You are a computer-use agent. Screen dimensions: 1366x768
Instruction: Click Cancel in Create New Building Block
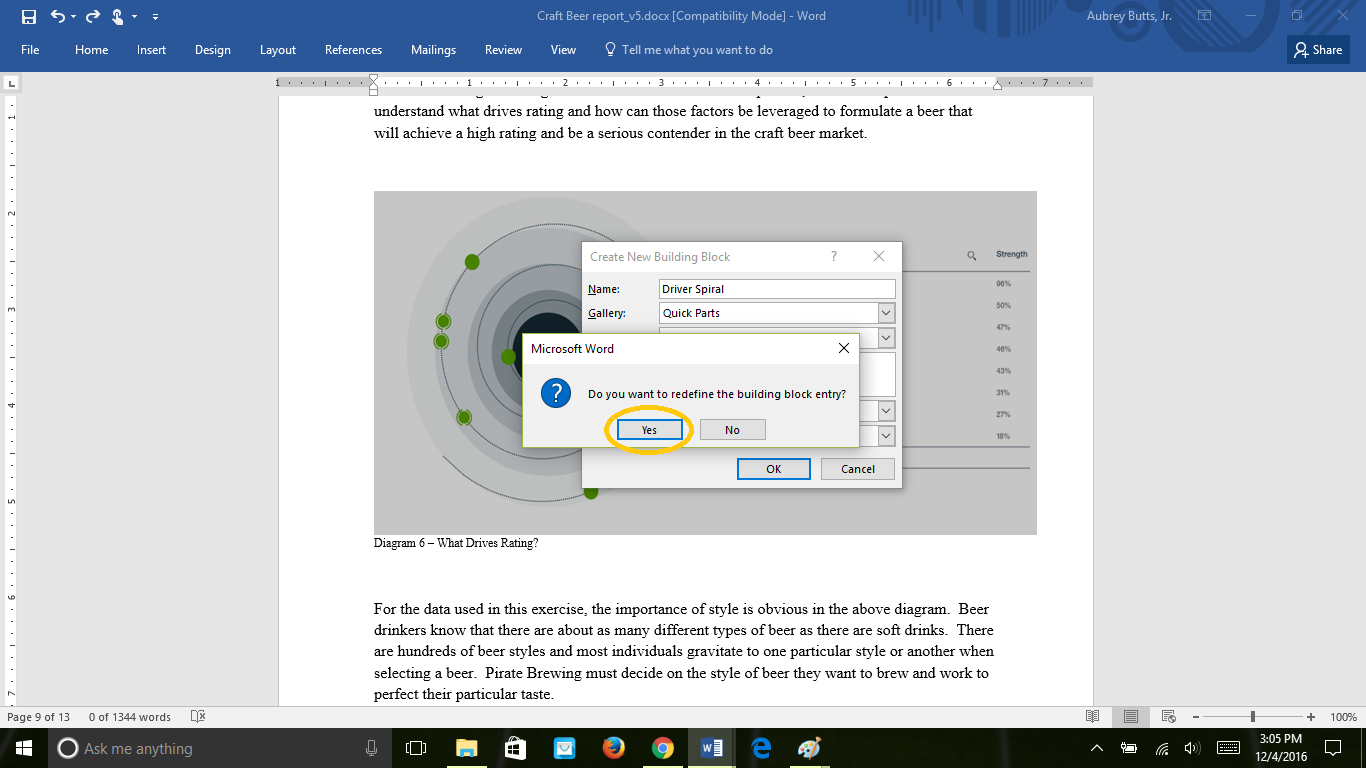858,469
